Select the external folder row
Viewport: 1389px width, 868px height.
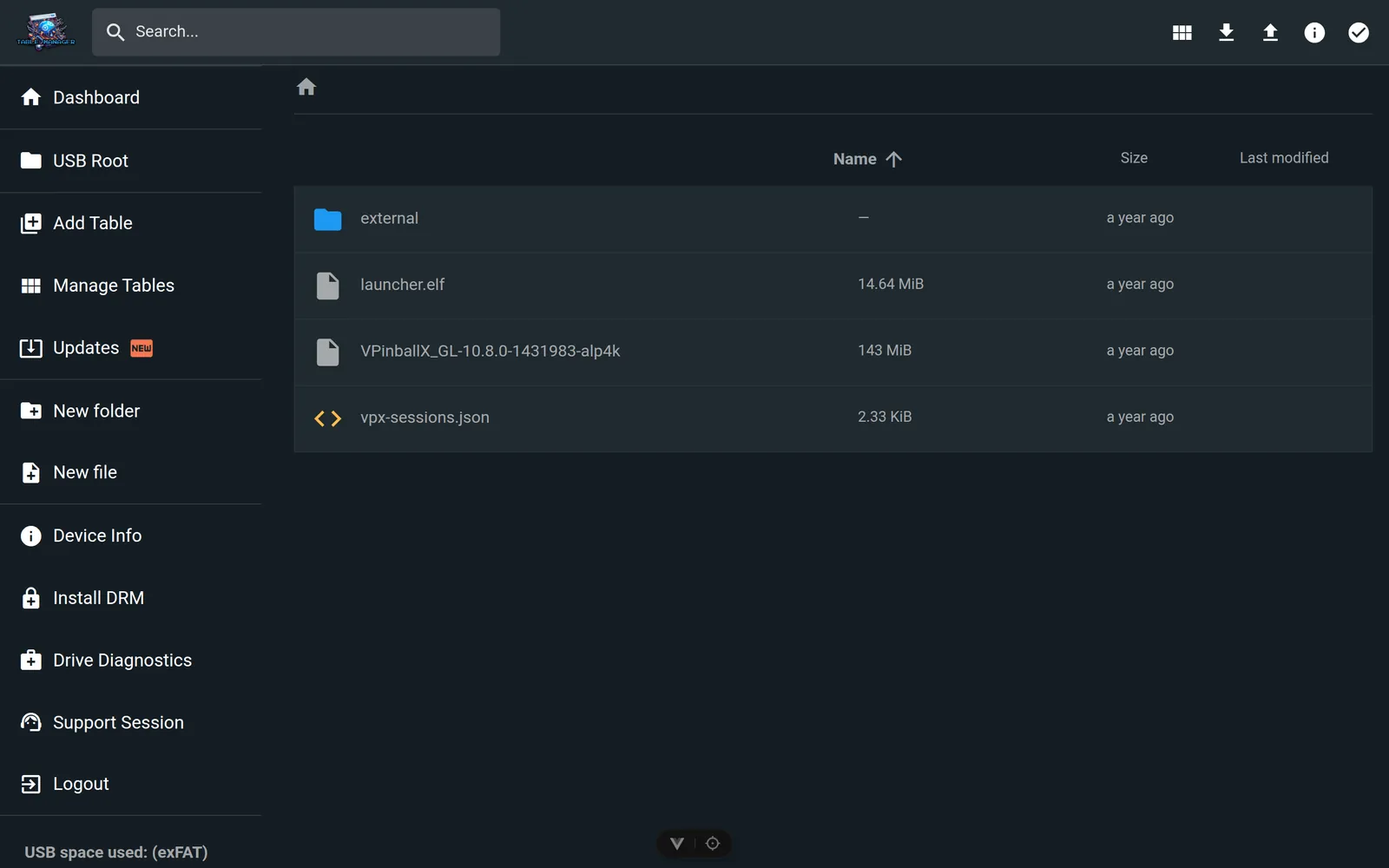click(833, 219)
